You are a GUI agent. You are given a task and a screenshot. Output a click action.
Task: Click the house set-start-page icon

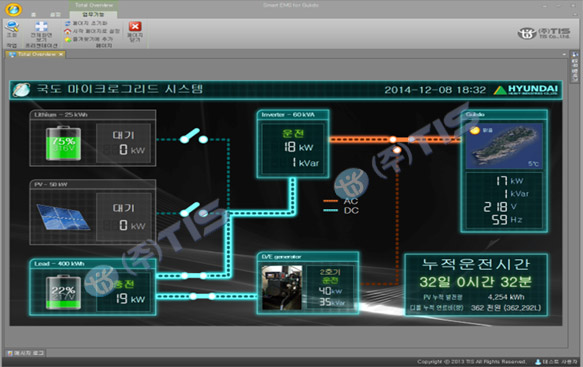click(67, 31)
